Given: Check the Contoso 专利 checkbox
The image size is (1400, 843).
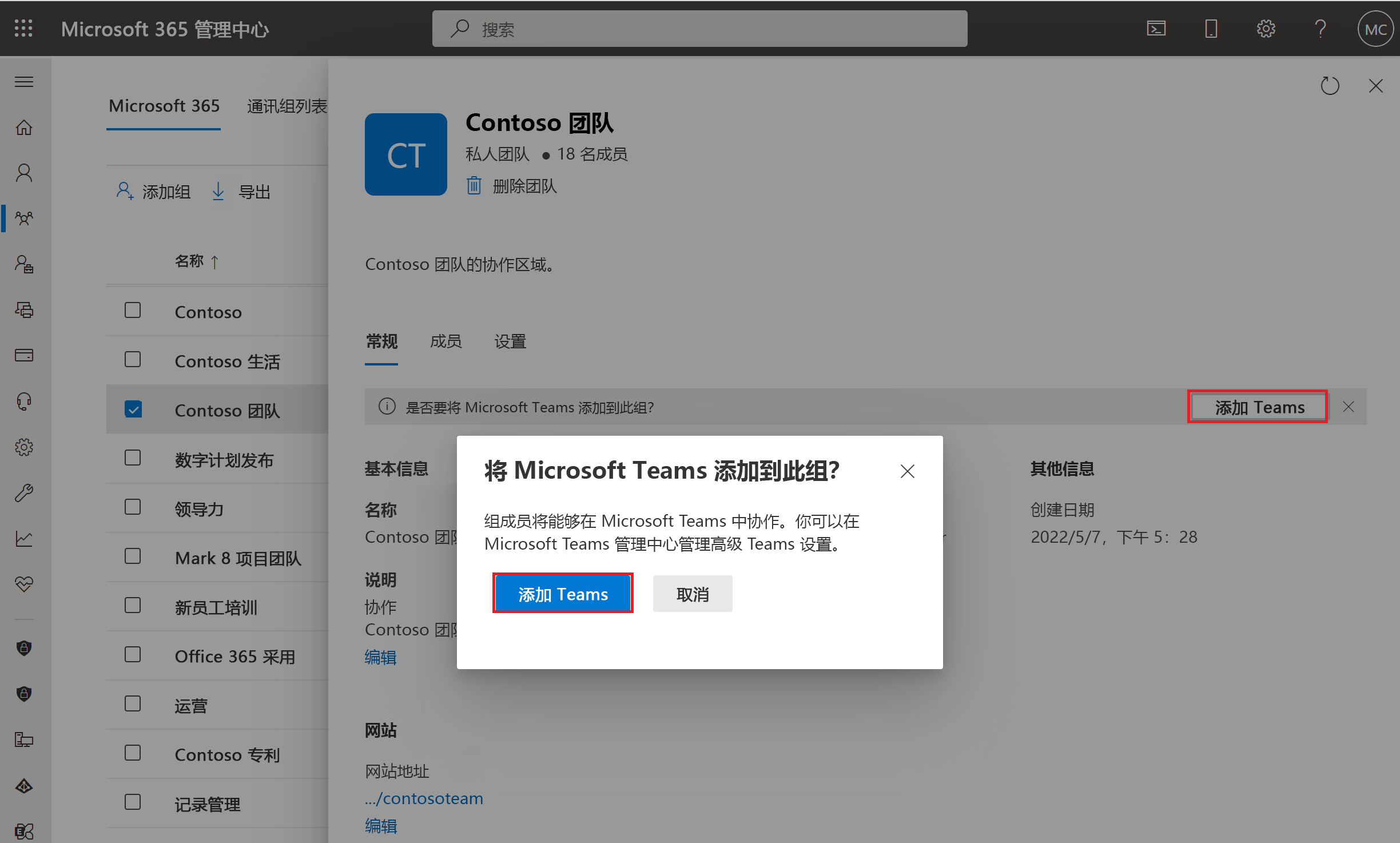Looking at the screenshot, I should tap(133, 753).
